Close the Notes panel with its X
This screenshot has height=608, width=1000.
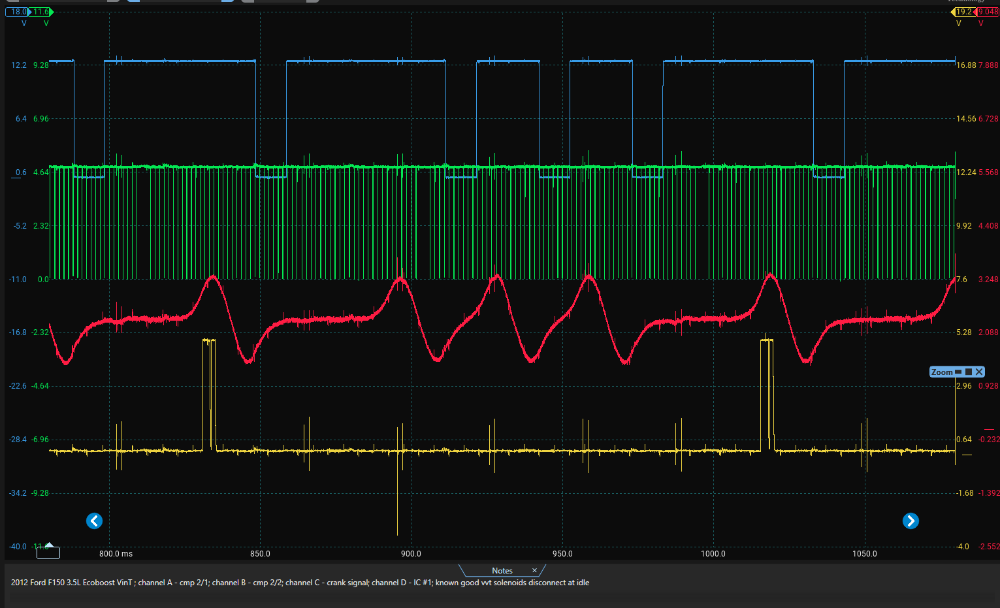point(536,571)
